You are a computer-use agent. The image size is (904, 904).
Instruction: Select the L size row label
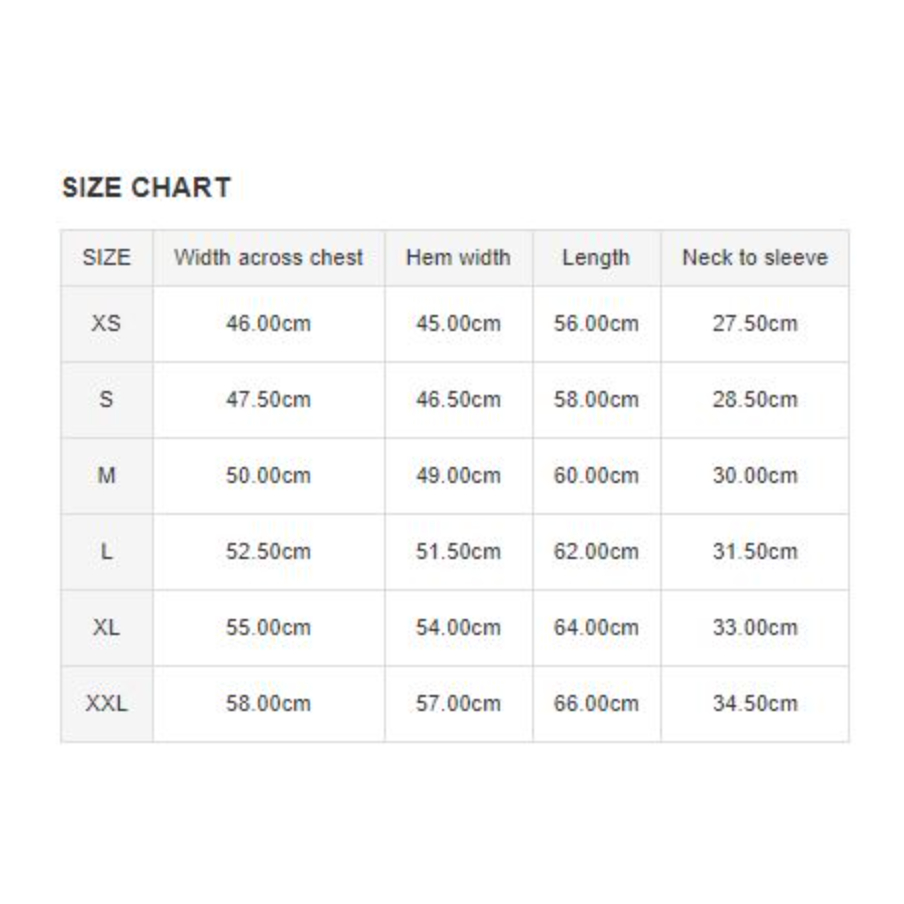point(106,552)
